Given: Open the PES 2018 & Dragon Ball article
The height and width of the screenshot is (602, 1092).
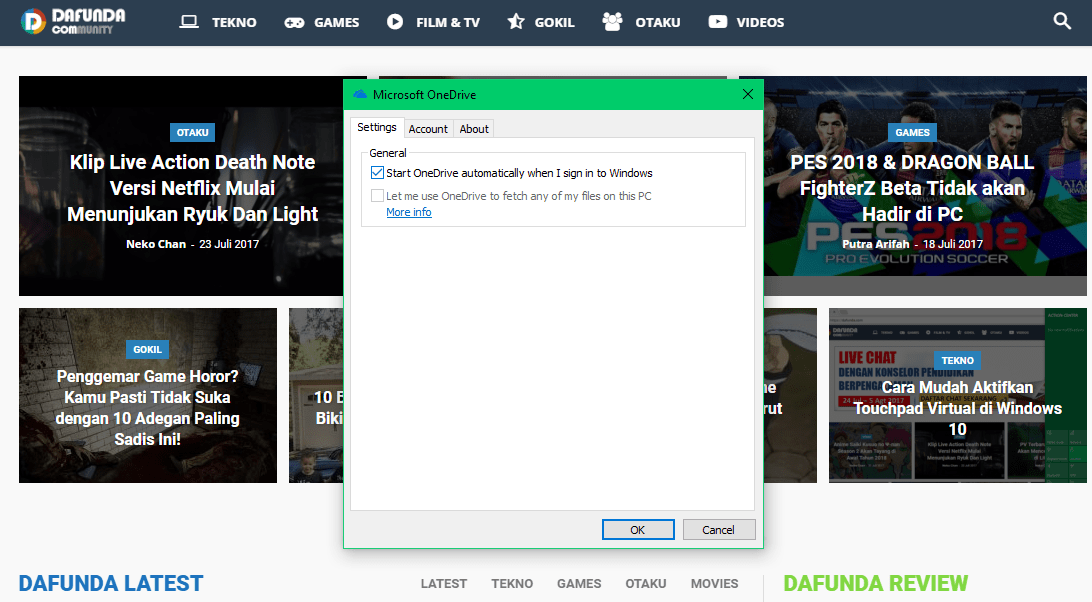Looking at the screenshot, I should (911, 188).
